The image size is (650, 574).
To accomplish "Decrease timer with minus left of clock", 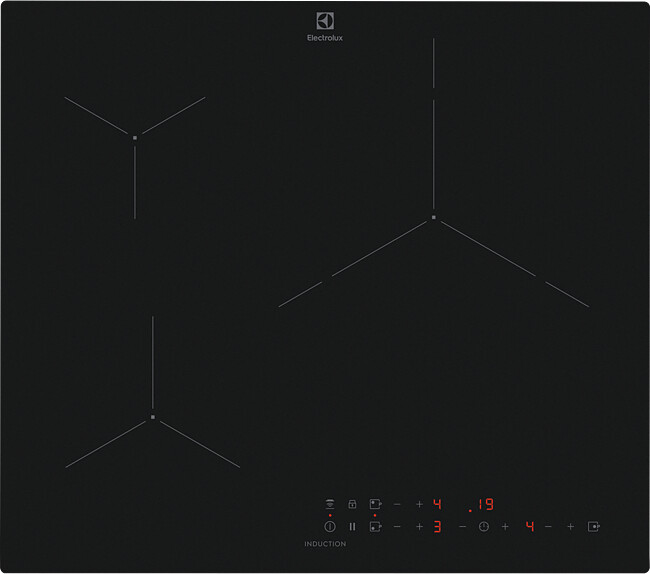I will [x=462, y=526].
